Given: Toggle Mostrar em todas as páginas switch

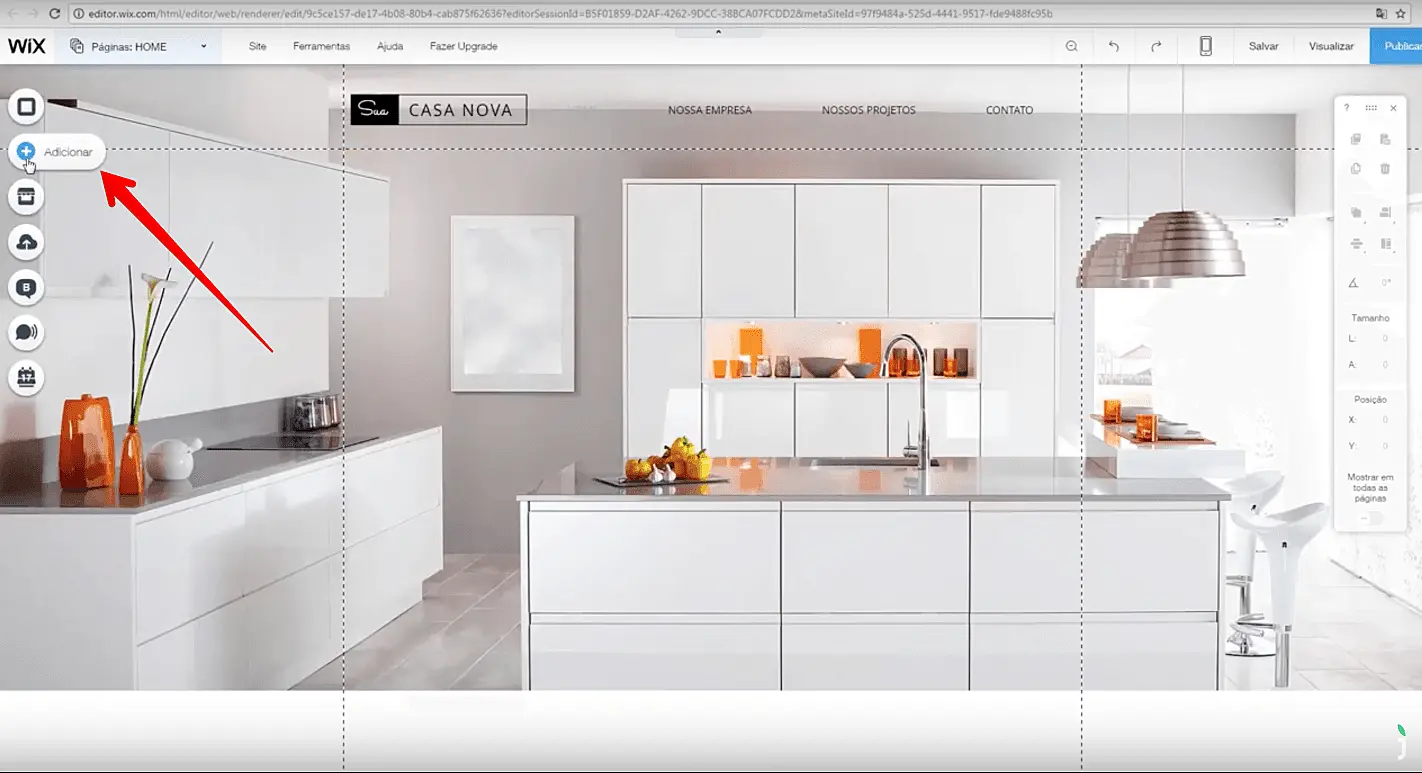Looking at the screenshot, I should pos(1371,518).
